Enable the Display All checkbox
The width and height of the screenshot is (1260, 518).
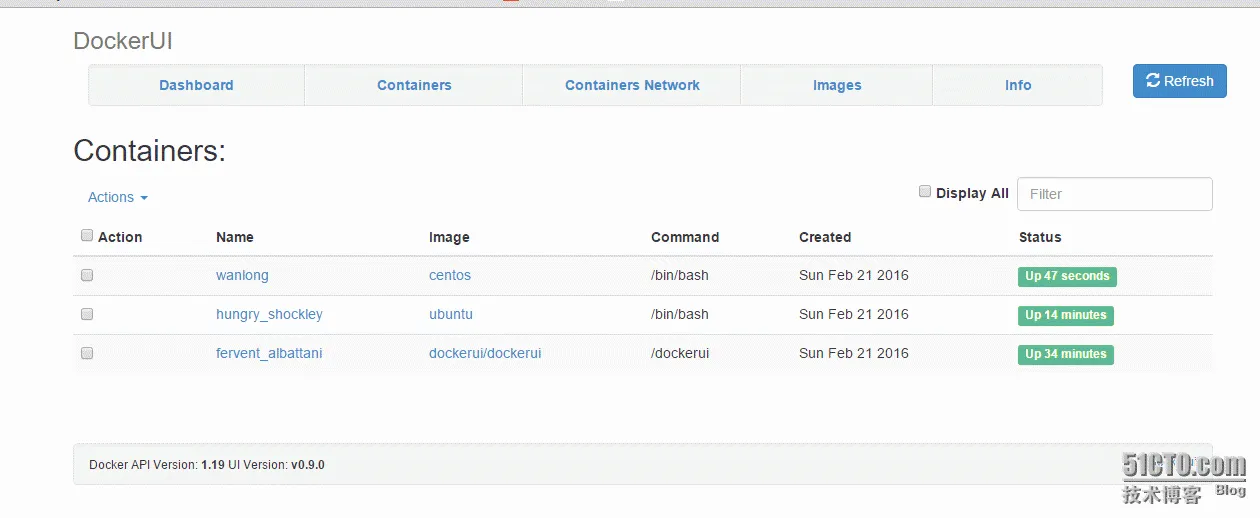tap(925, 192)
